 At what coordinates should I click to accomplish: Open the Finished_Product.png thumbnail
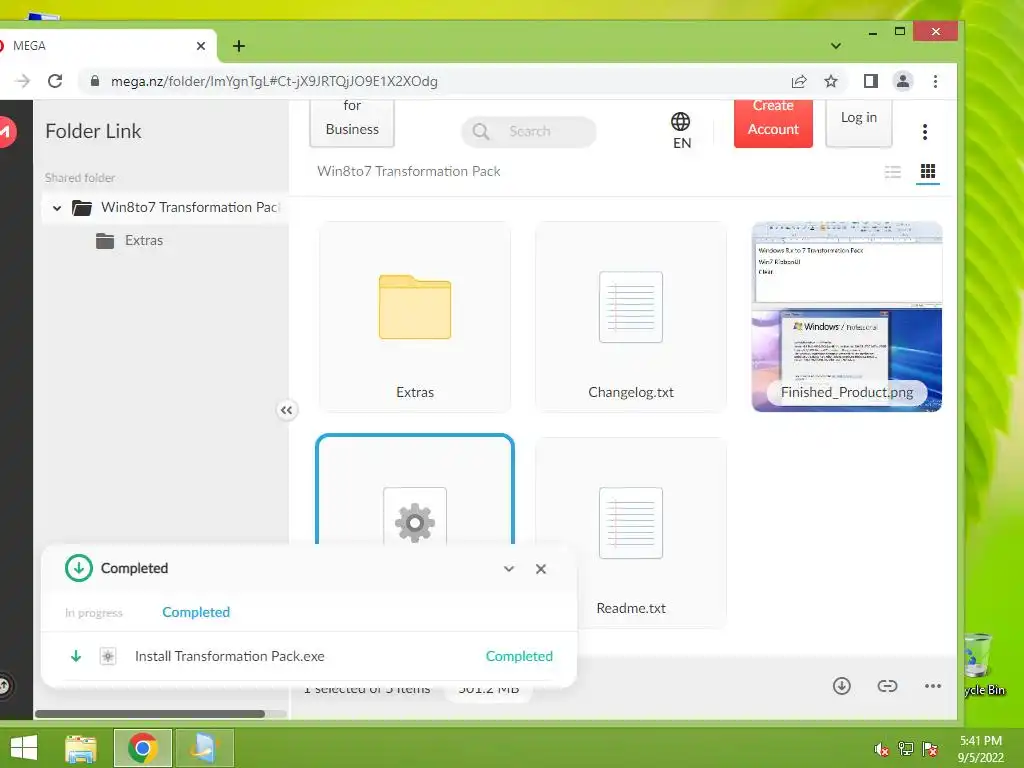click(847, 317)
